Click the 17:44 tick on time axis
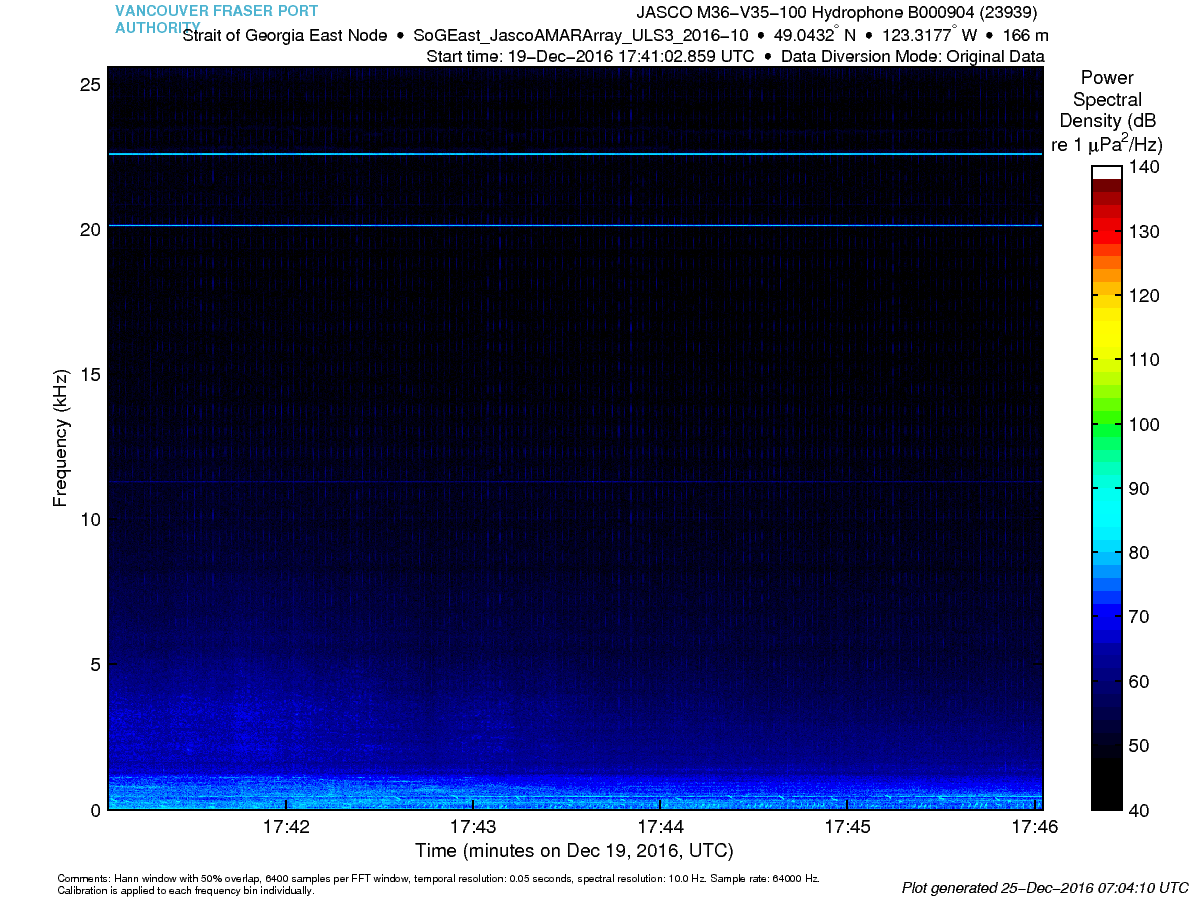 coord(660,827)
